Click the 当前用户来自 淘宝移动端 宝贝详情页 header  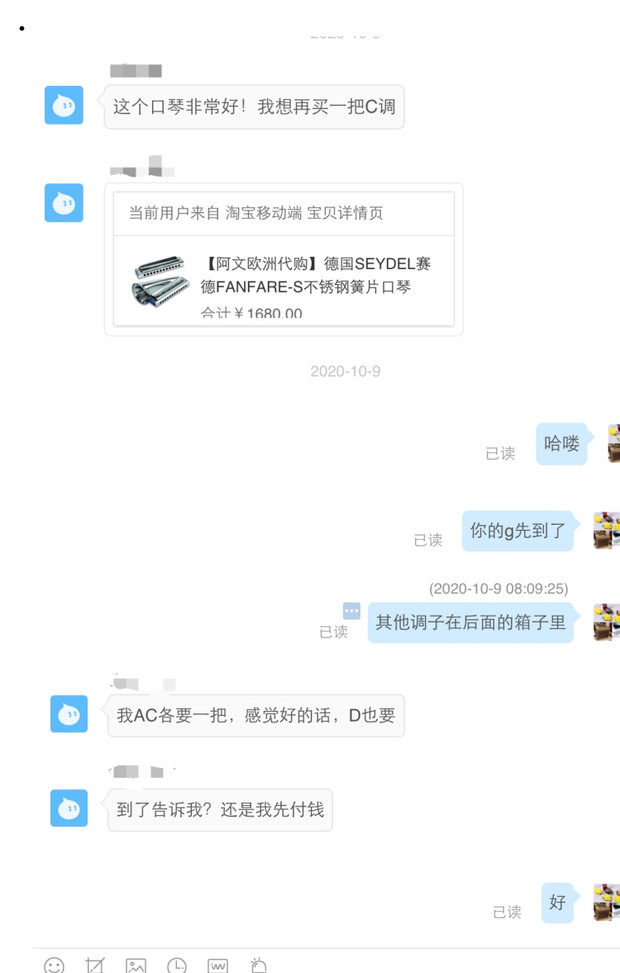pyautogui.click(x=284, y=213)
